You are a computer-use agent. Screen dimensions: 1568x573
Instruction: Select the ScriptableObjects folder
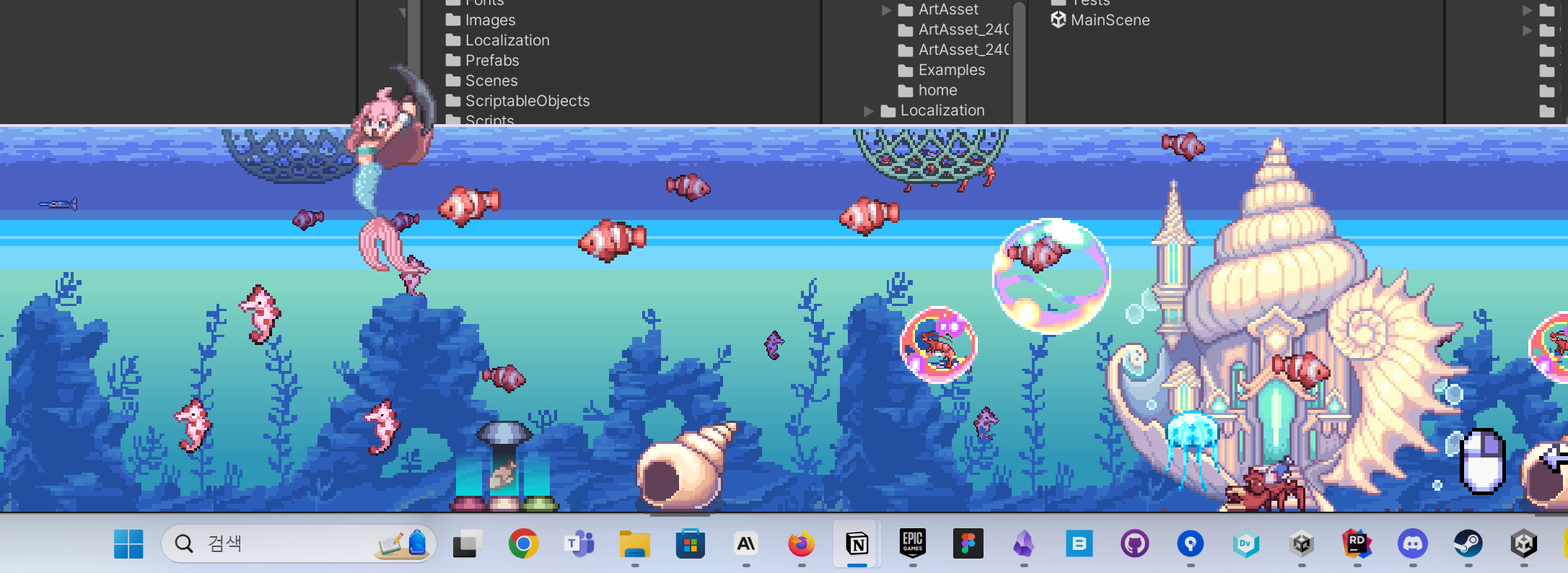(x=527, y=101)
